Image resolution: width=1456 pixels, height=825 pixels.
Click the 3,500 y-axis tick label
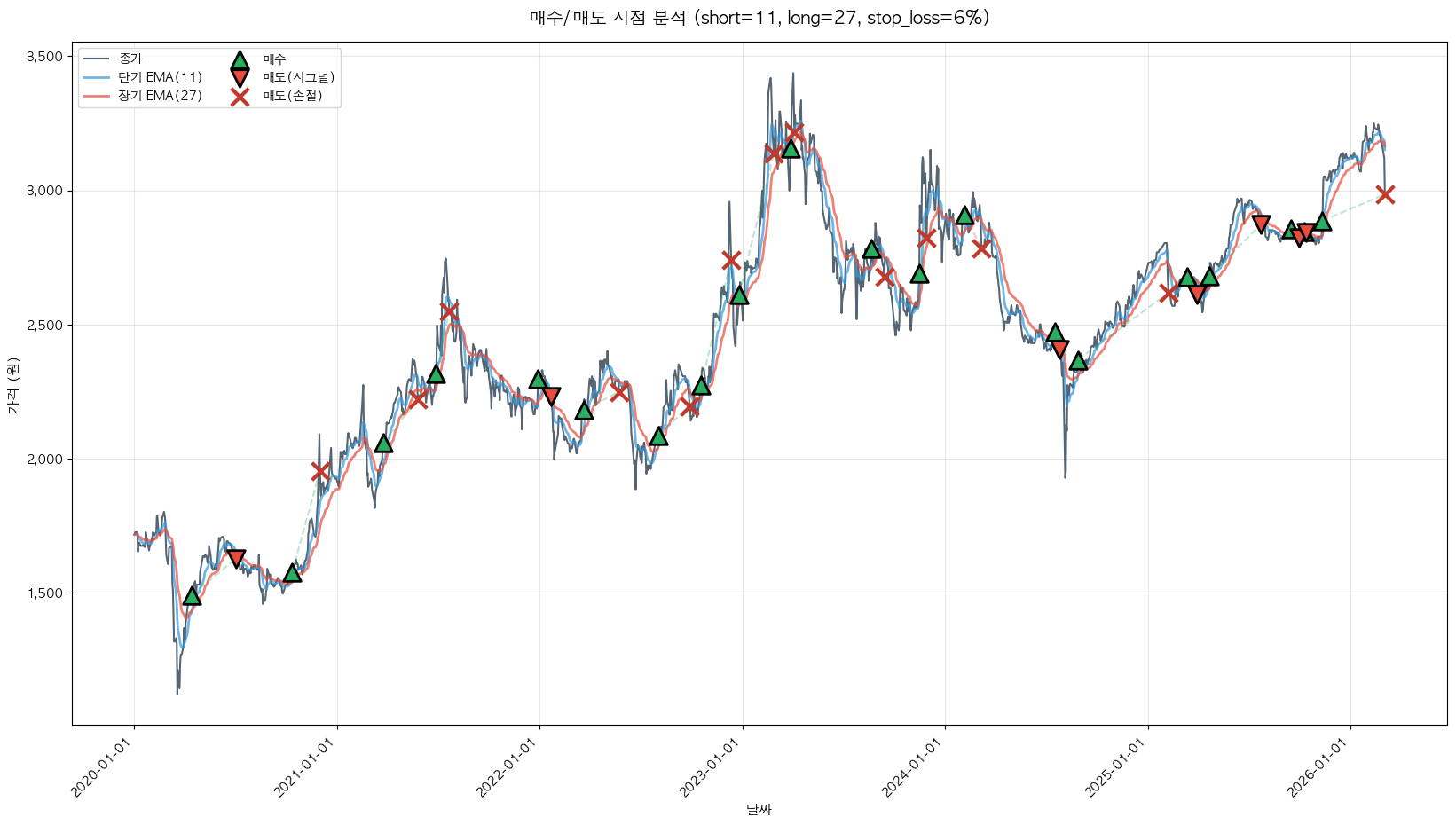coord(44,57)
